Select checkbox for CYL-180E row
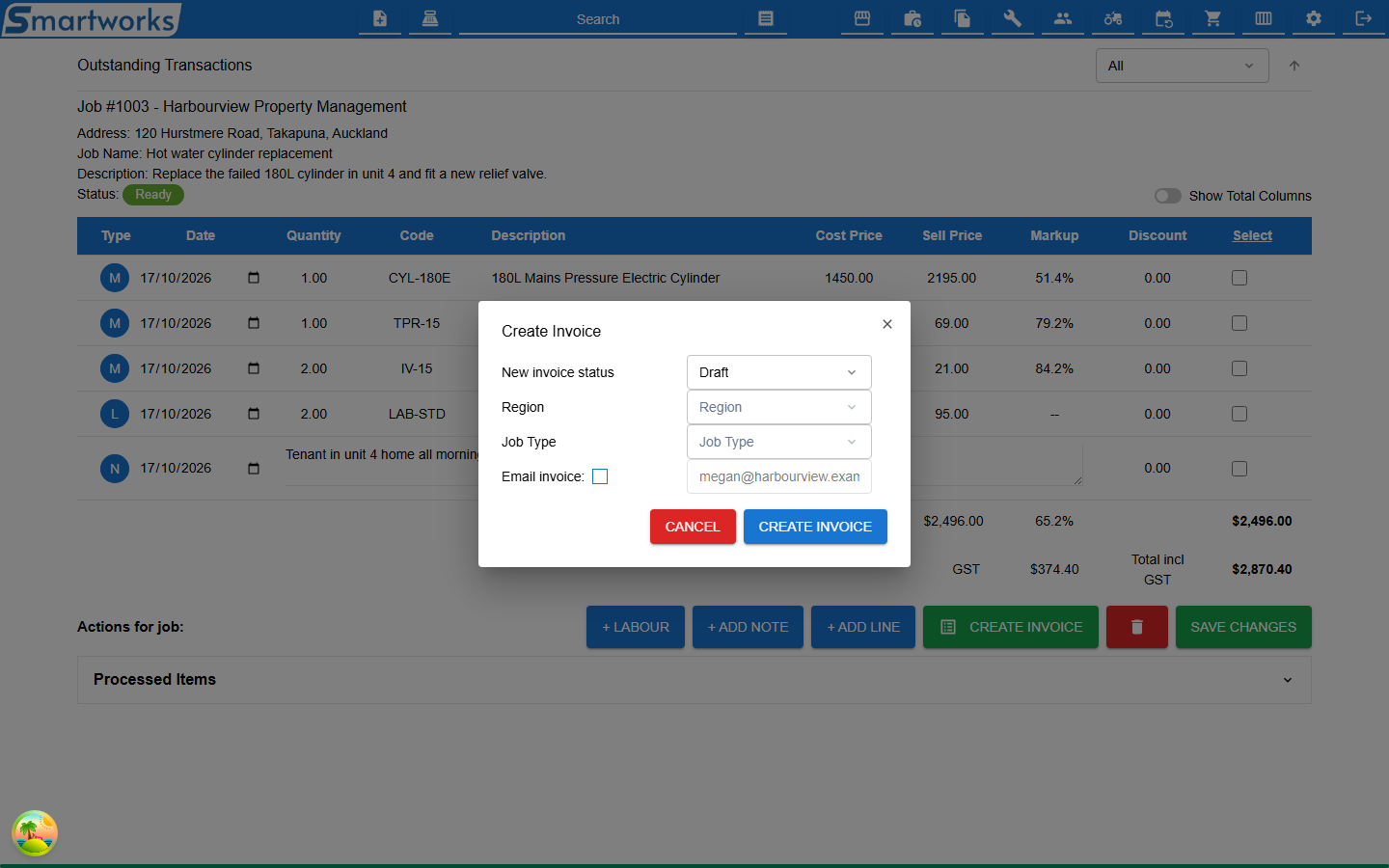 1239,278
